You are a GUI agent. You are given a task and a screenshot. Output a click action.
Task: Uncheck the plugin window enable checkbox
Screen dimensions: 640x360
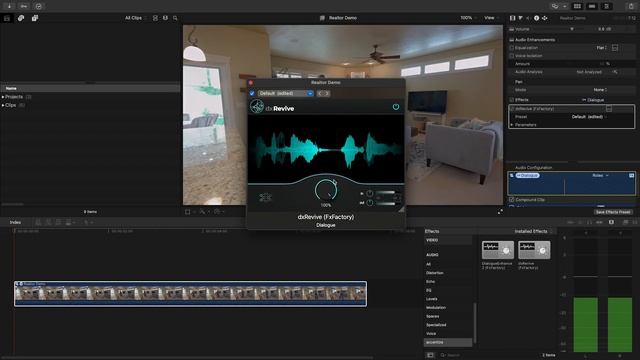(x=252, y=93)
